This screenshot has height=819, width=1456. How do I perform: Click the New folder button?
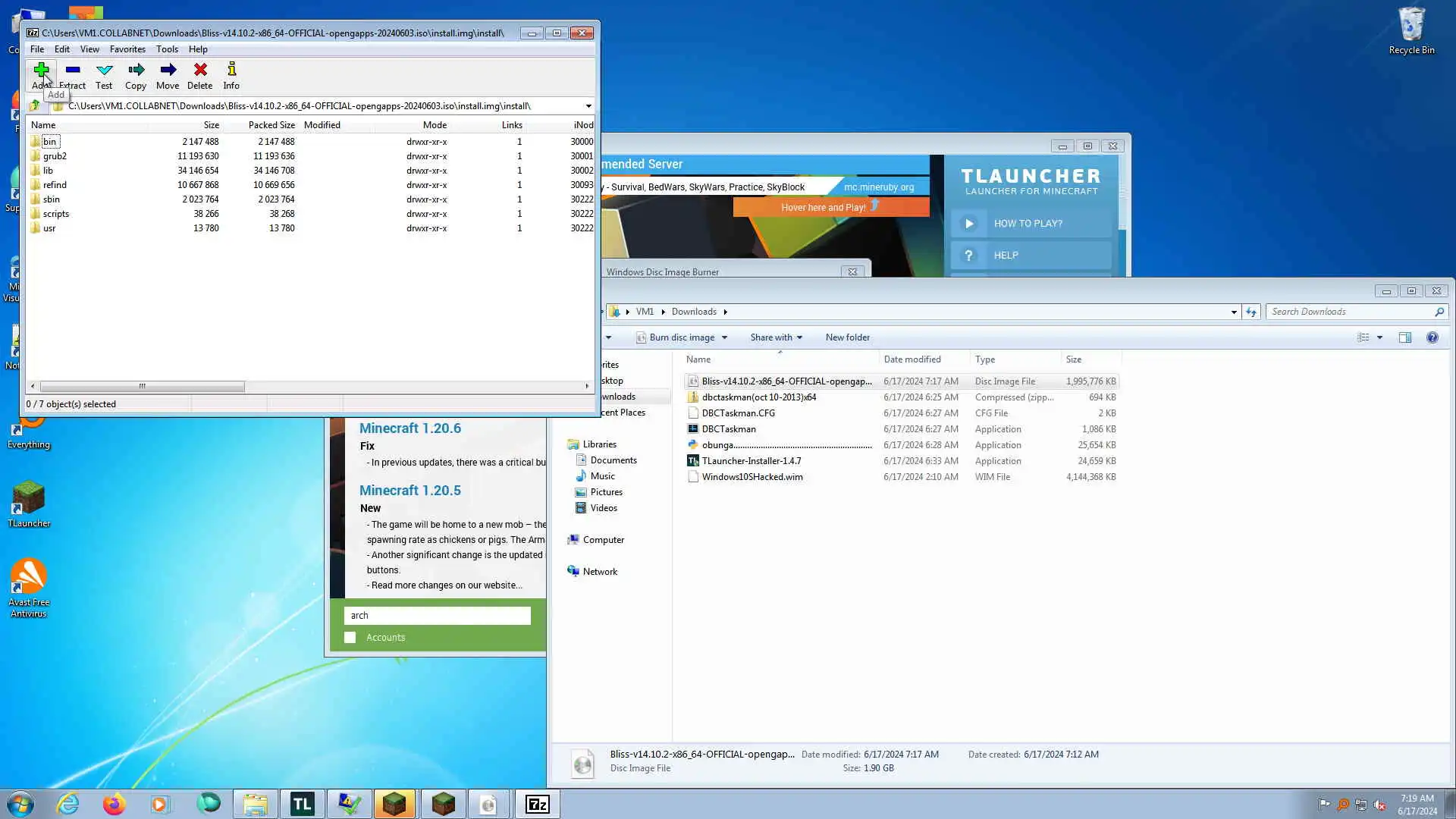pyautogui.click(x=847, y=337)
